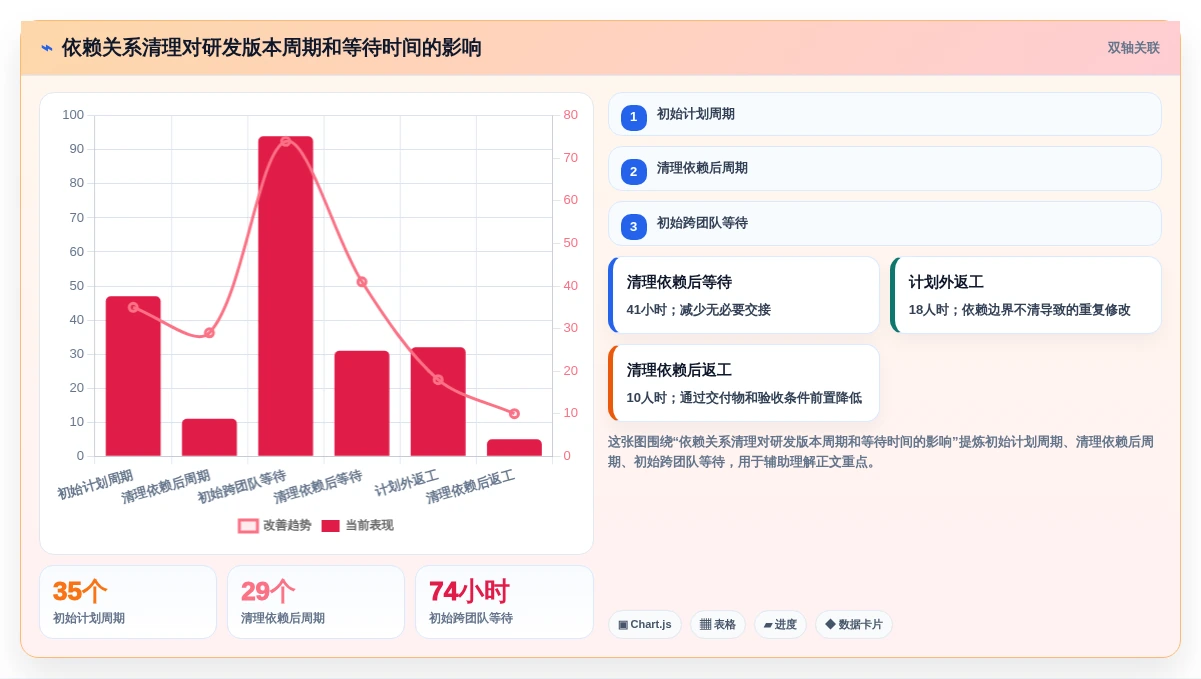1201x679 pixels.
Task: Click the tall 初始跨团队等待 bar
Action: click(x=286, y=296)
